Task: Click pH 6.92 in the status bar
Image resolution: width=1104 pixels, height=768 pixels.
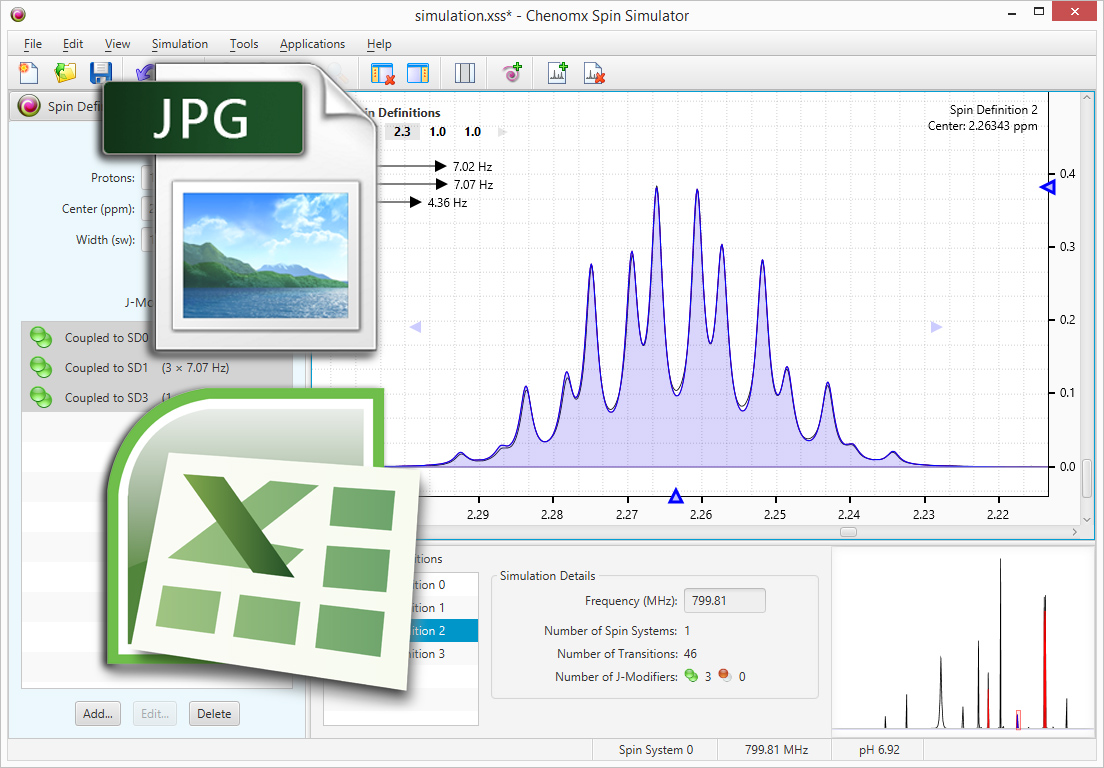Action: coord(879,750)
